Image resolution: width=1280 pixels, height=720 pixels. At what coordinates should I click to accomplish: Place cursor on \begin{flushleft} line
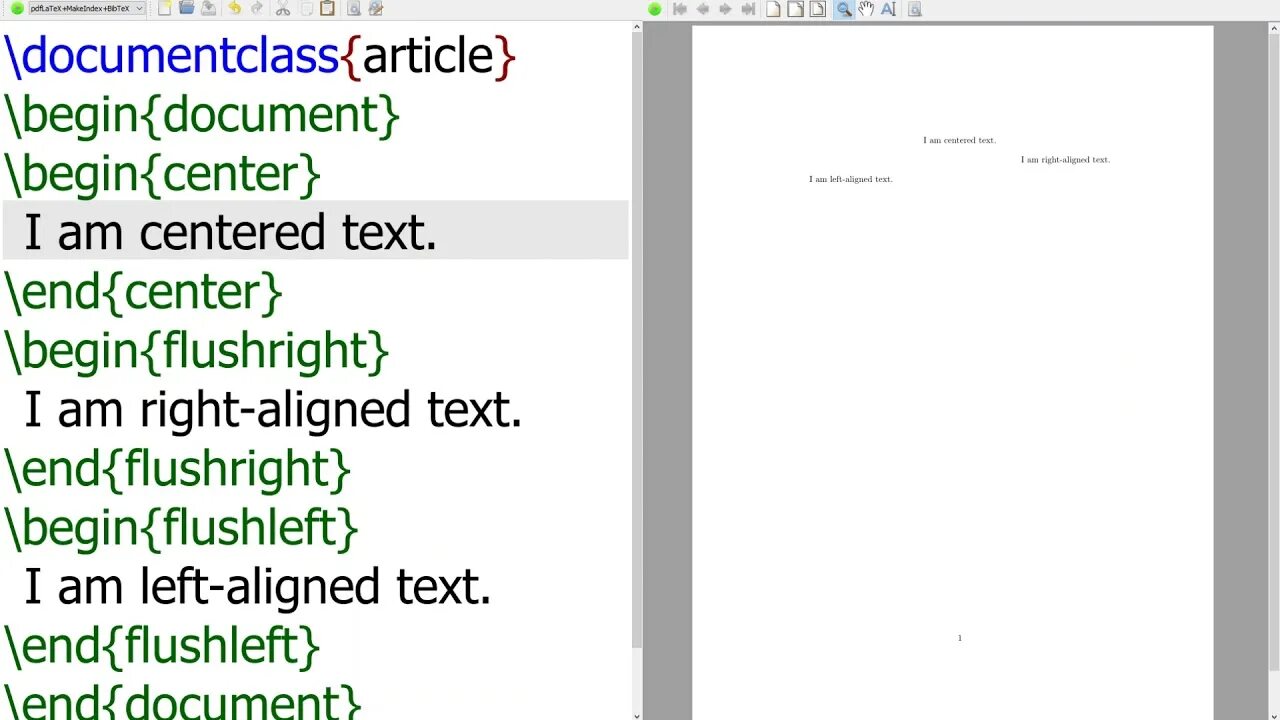point(181,528)
